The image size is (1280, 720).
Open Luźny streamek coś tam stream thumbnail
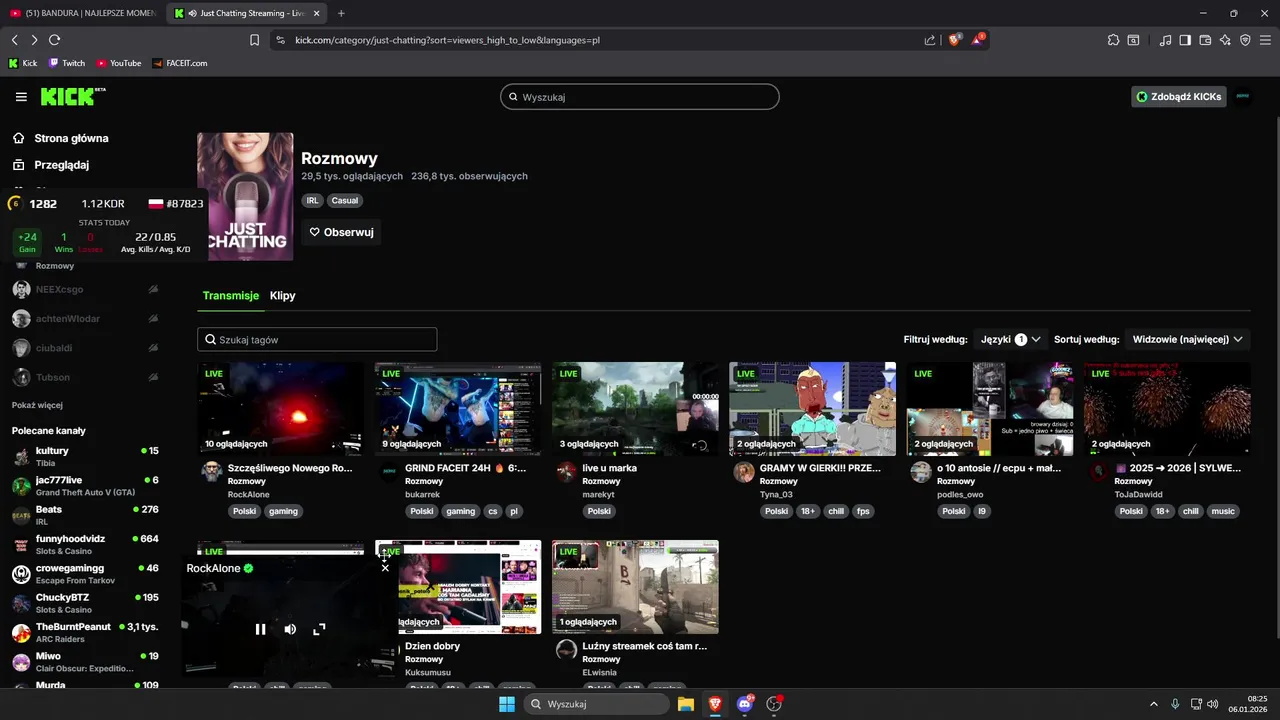pos(635,587)
